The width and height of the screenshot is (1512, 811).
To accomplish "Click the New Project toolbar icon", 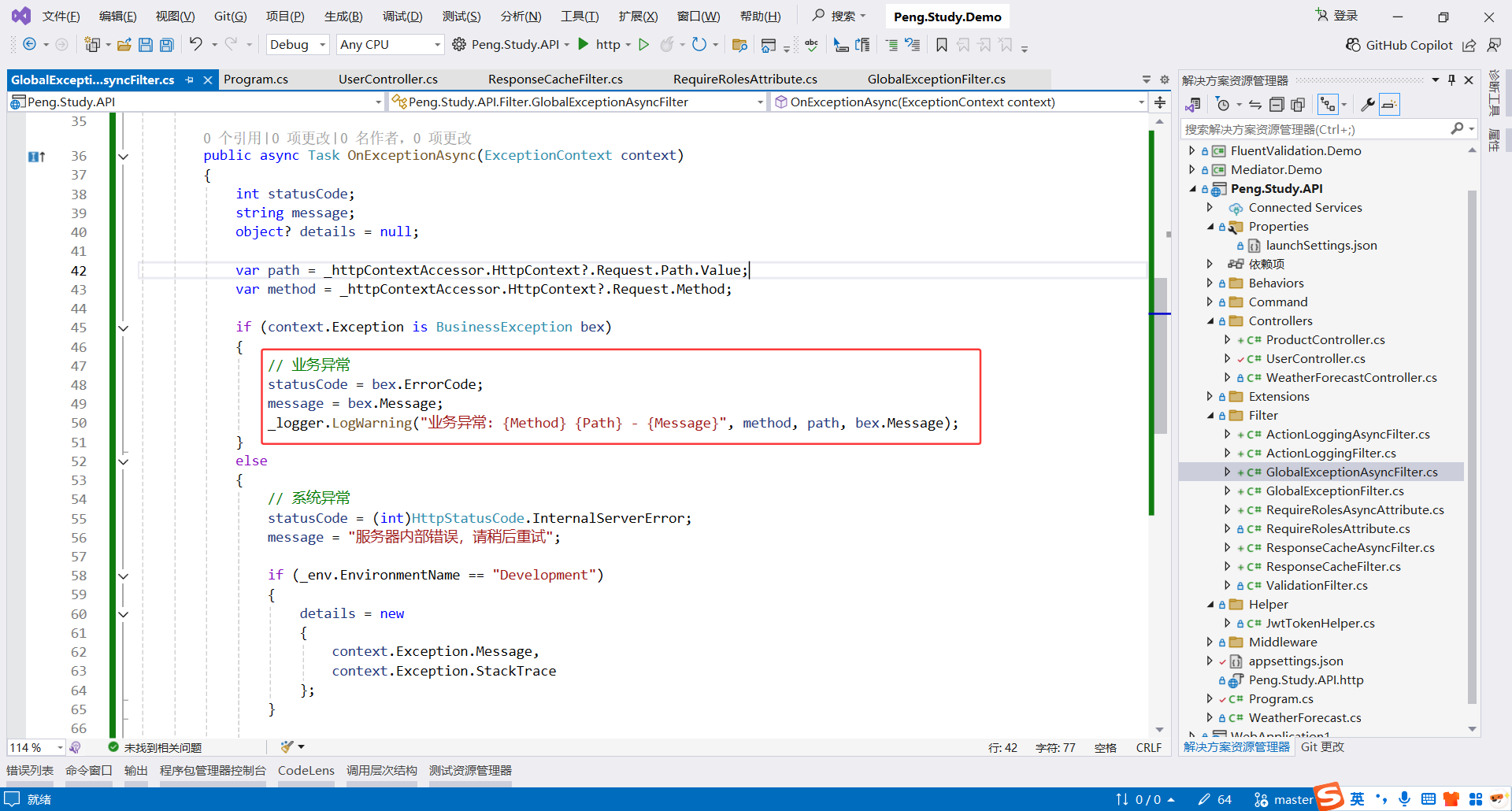I will click(92, 45).
